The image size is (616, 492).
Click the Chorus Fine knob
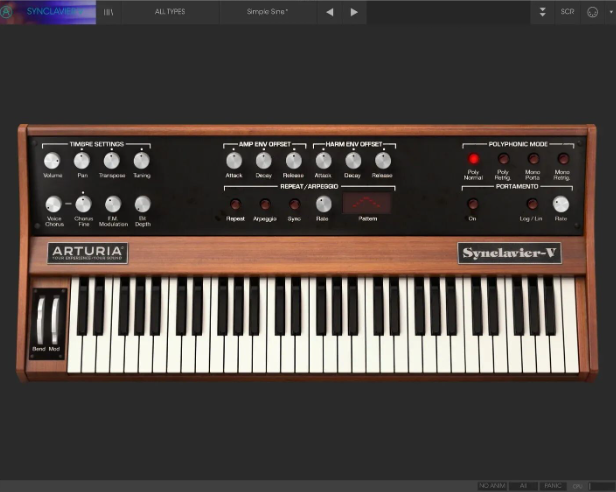coord(83,204)
